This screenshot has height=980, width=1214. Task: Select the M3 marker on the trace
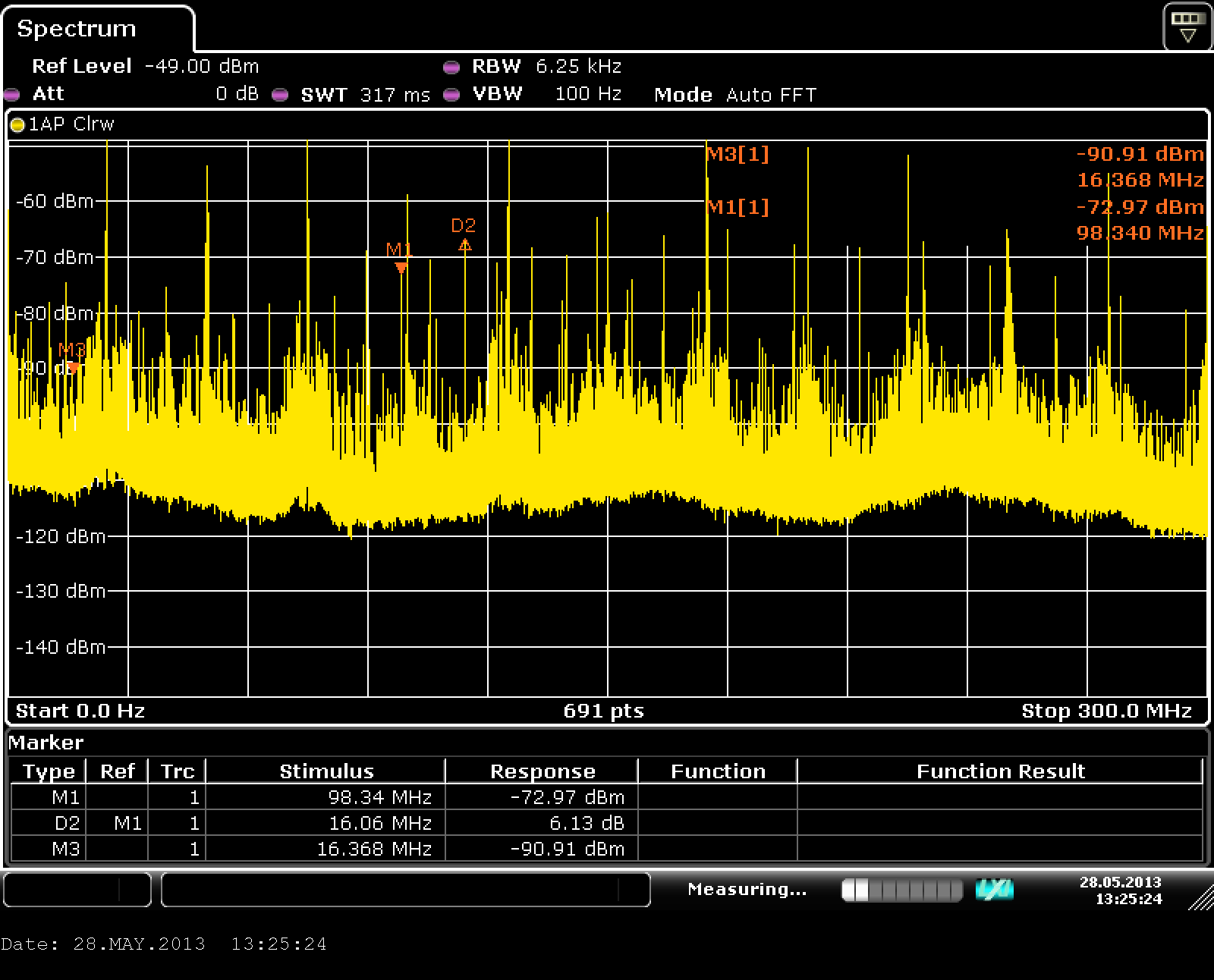point(73,367)
